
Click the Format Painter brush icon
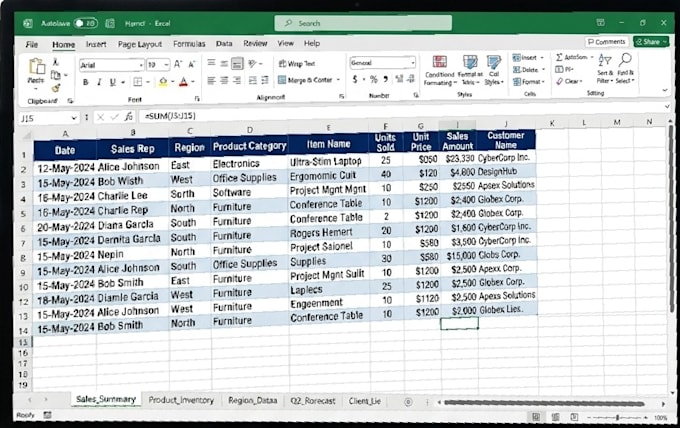56,88
